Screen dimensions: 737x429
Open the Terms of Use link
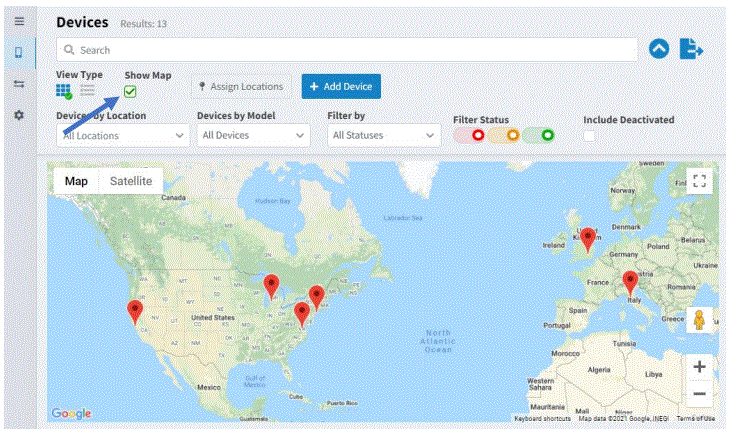[696, 418]
